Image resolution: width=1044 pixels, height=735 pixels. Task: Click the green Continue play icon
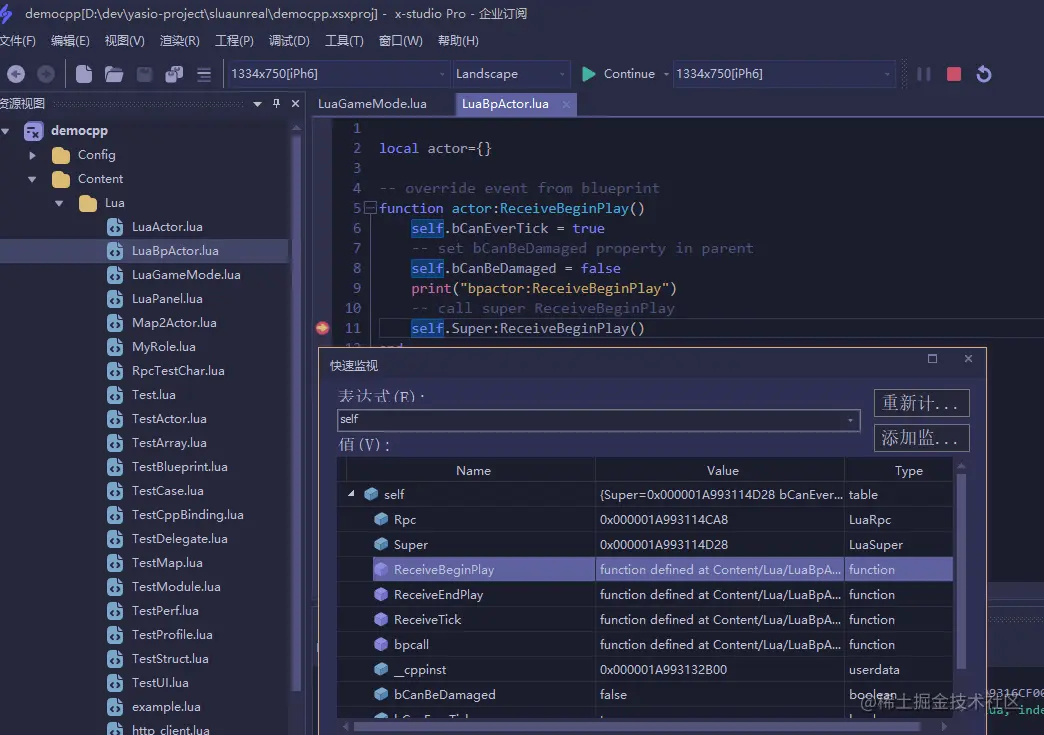pos(589,74)
